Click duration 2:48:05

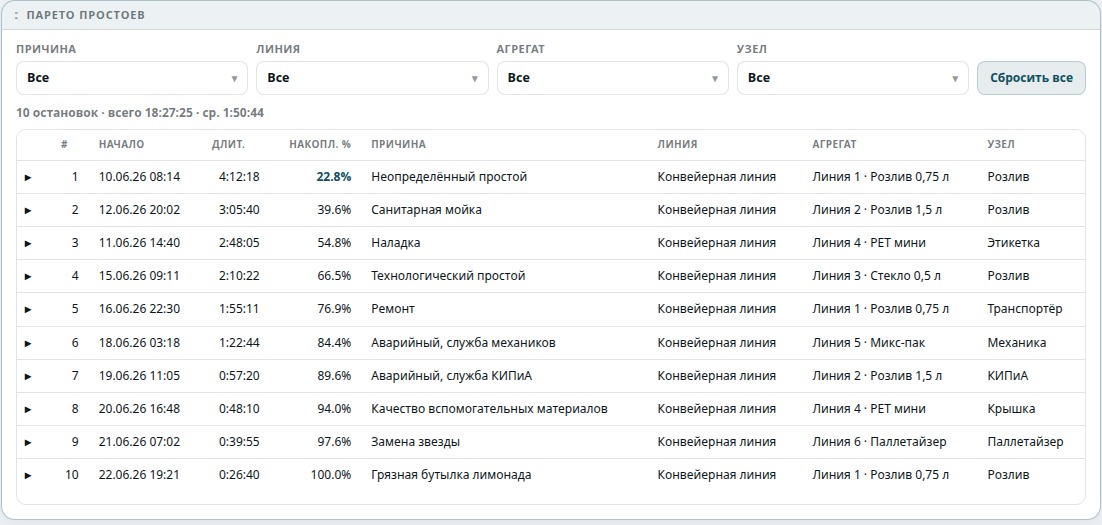pos(239,243)
